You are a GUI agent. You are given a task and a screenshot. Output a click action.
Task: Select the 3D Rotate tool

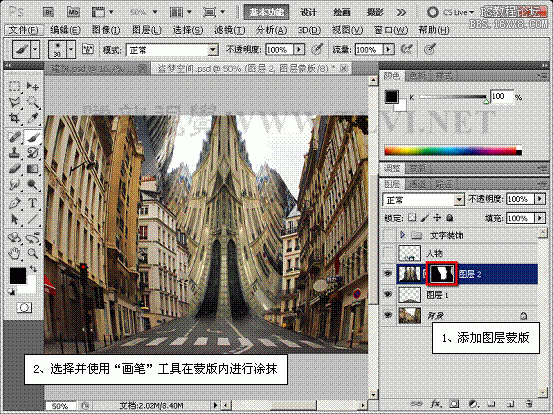pos(14,238)
